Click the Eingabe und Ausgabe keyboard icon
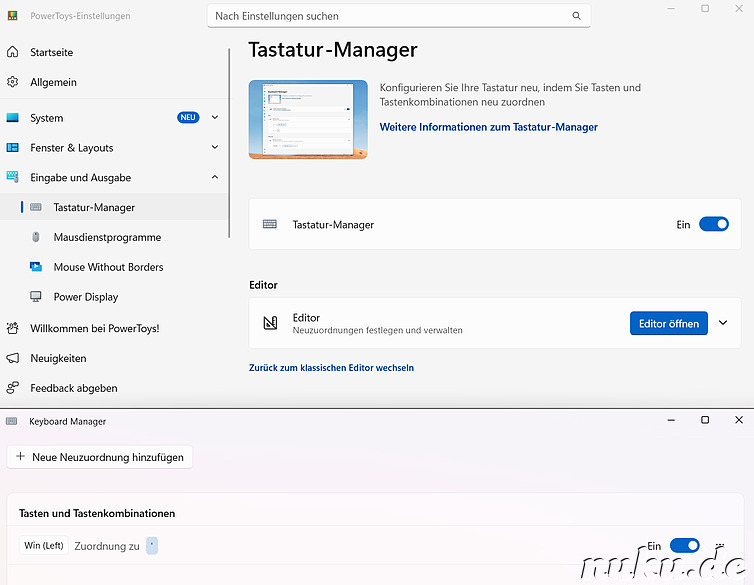The width and height of the screenshot is (754, 585). pyautogui.click(x=13, y=177)
